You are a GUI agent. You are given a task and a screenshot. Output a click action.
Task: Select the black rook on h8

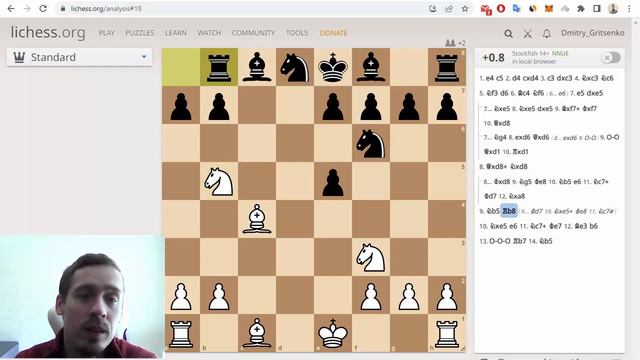coord(447,67)
